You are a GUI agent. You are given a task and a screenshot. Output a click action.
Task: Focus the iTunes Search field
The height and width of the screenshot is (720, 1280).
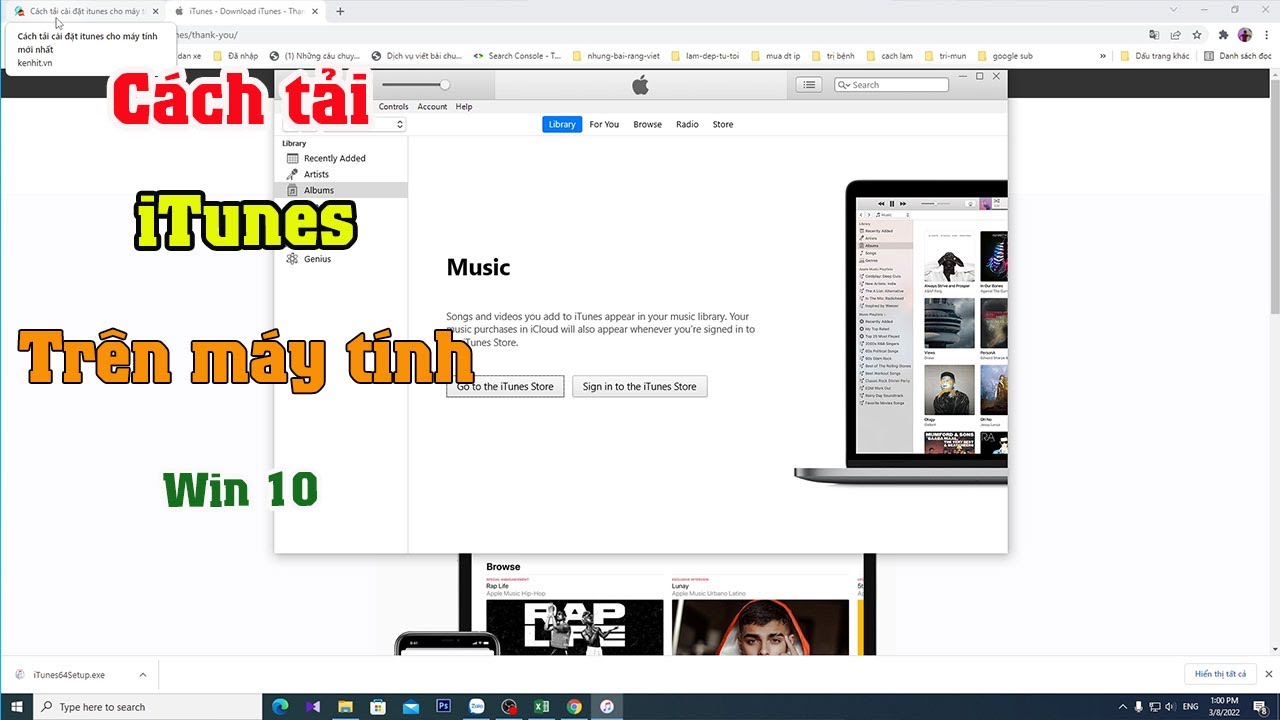coord(892,85)
